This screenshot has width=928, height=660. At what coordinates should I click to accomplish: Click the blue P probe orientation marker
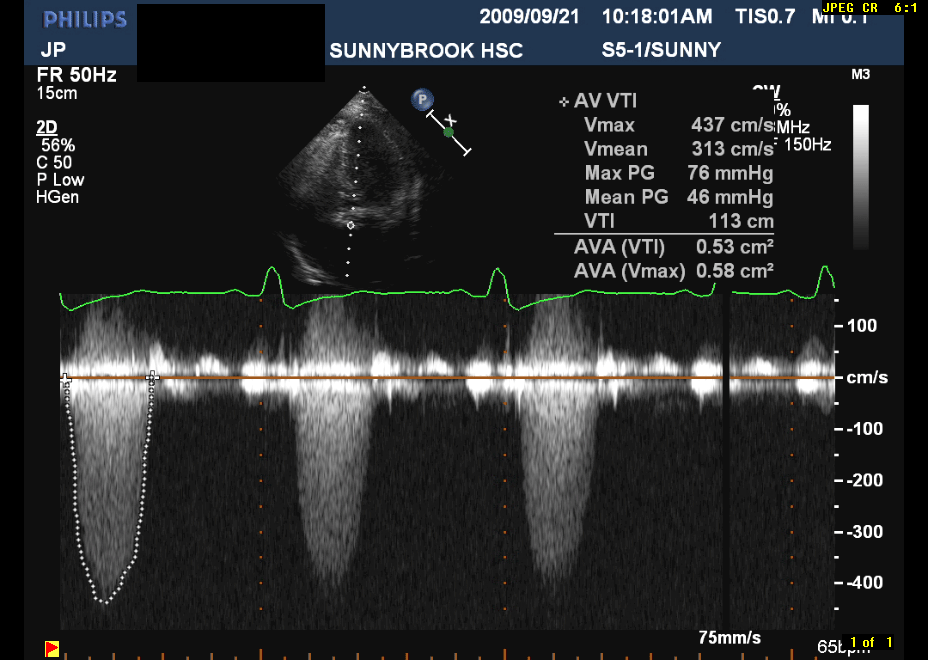coord(423,99)
